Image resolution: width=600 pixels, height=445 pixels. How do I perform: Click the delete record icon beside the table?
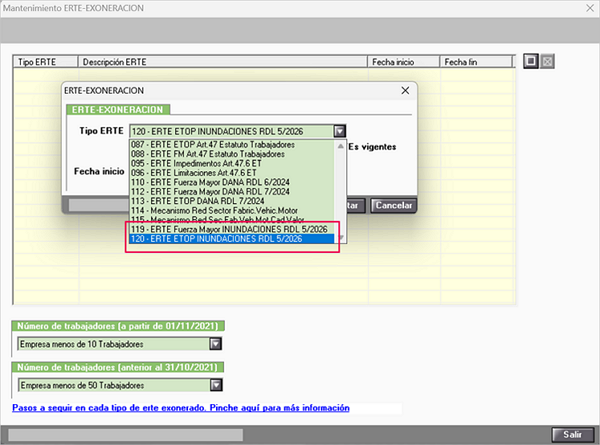point(547,61)
